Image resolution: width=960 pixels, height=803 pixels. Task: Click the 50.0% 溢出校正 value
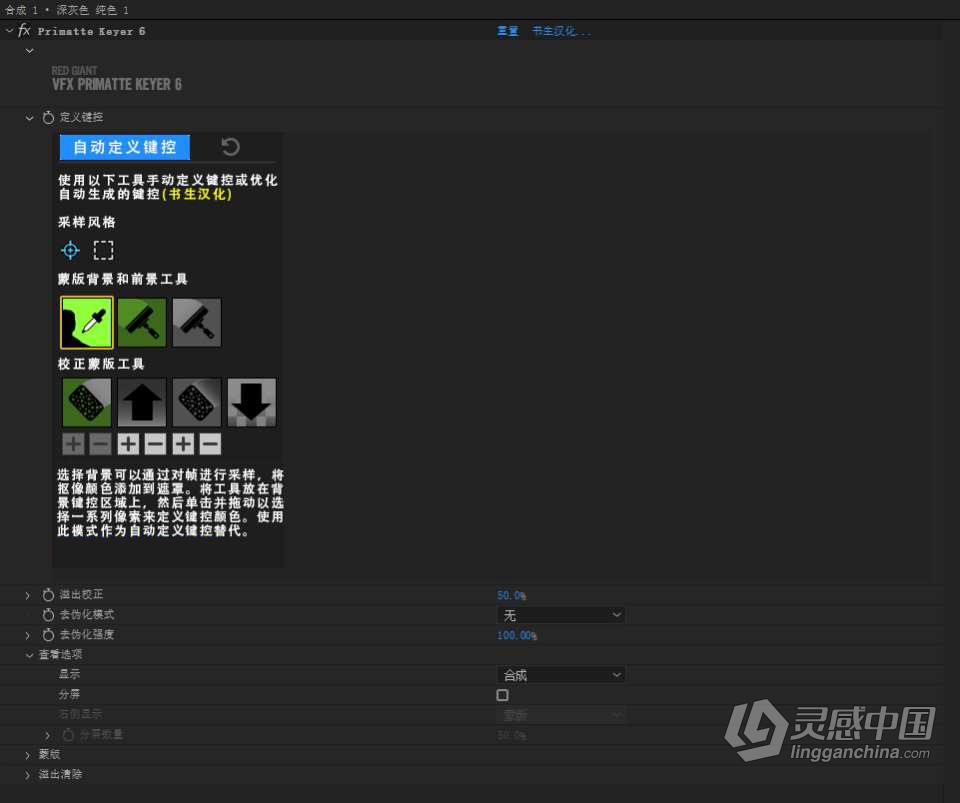click(x=511, y=596)
